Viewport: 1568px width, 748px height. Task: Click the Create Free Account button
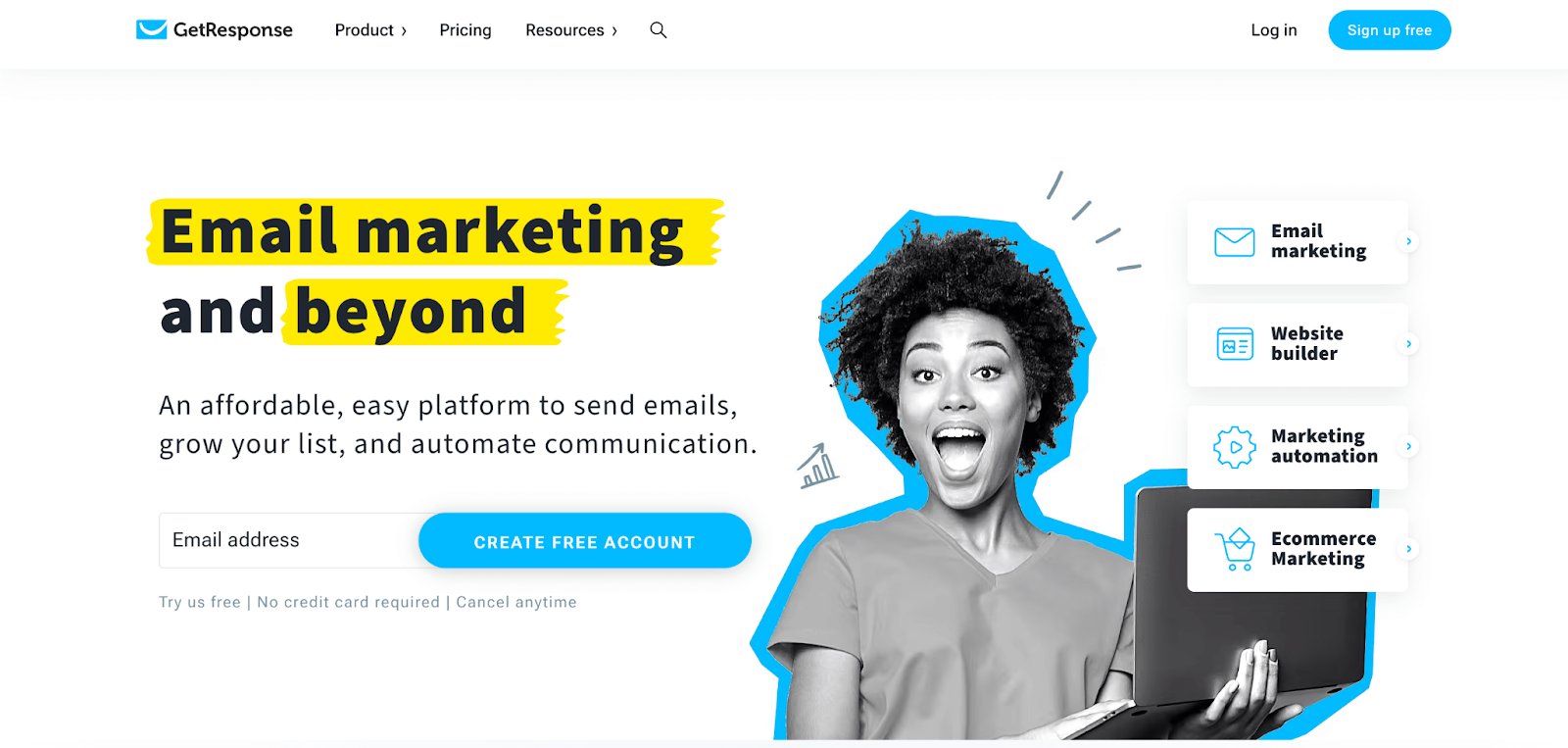coord(585,541)
